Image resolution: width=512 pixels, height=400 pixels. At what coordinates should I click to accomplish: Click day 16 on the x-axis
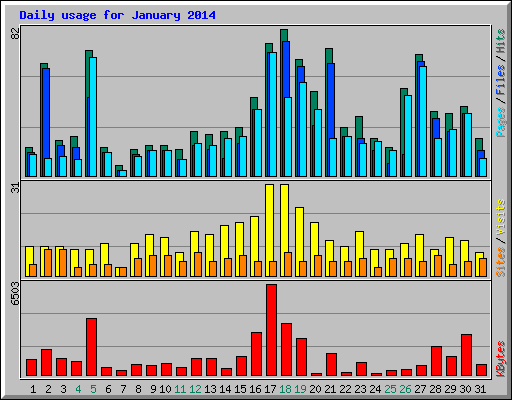(x=255, y=389)
